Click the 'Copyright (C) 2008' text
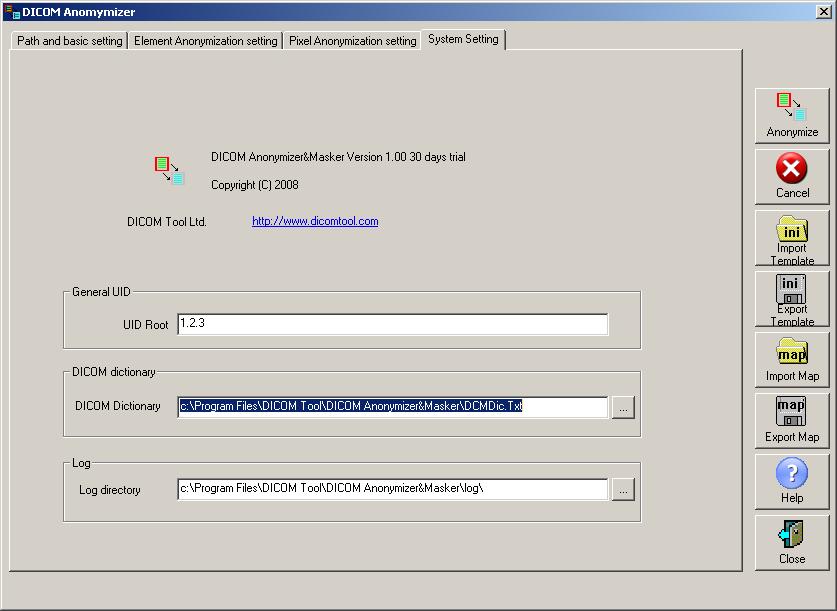 pyautogui.click(x=255, y=185)
